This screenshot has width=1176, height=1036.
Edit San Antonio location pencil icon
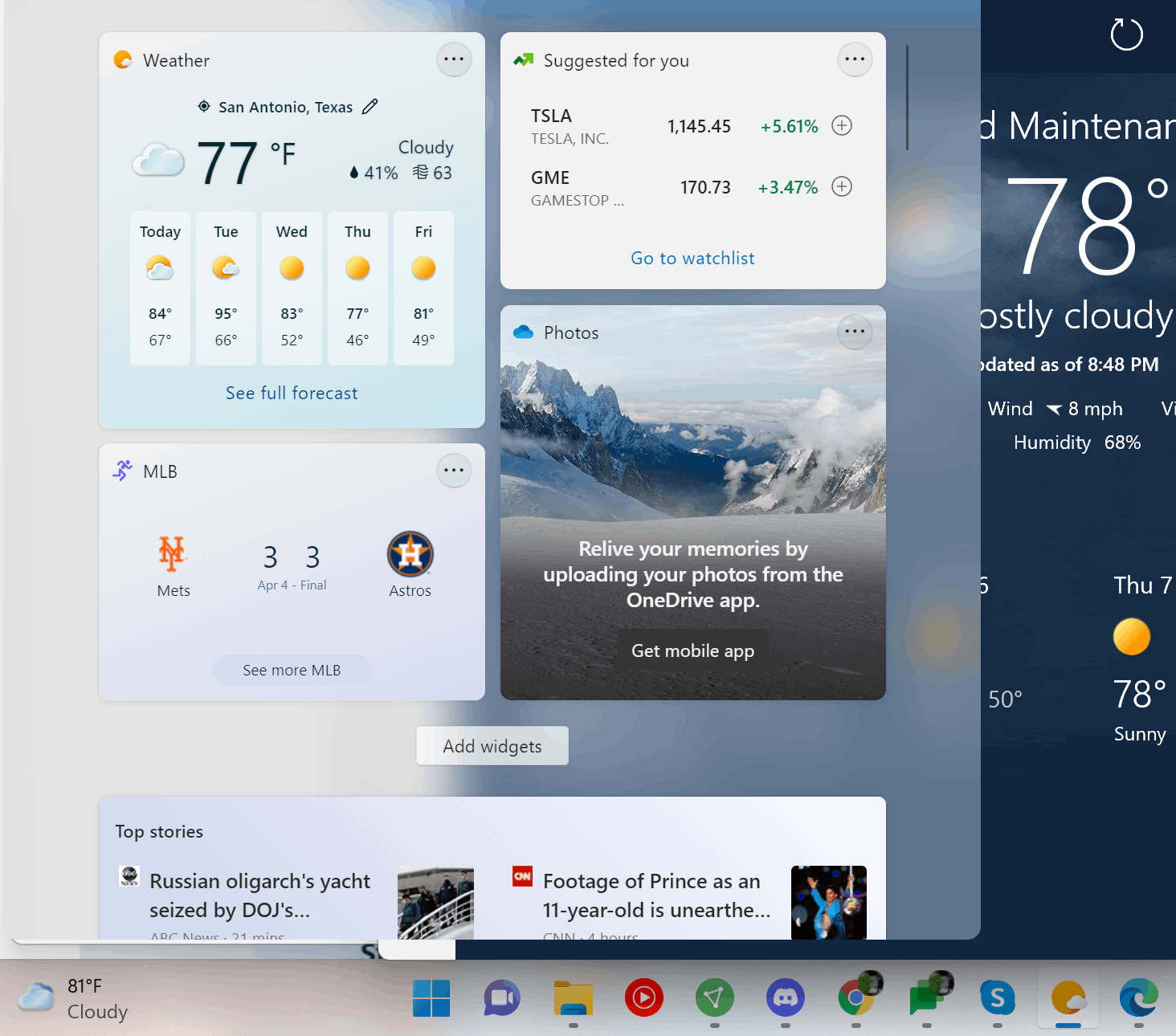click(x=370, y=107)
